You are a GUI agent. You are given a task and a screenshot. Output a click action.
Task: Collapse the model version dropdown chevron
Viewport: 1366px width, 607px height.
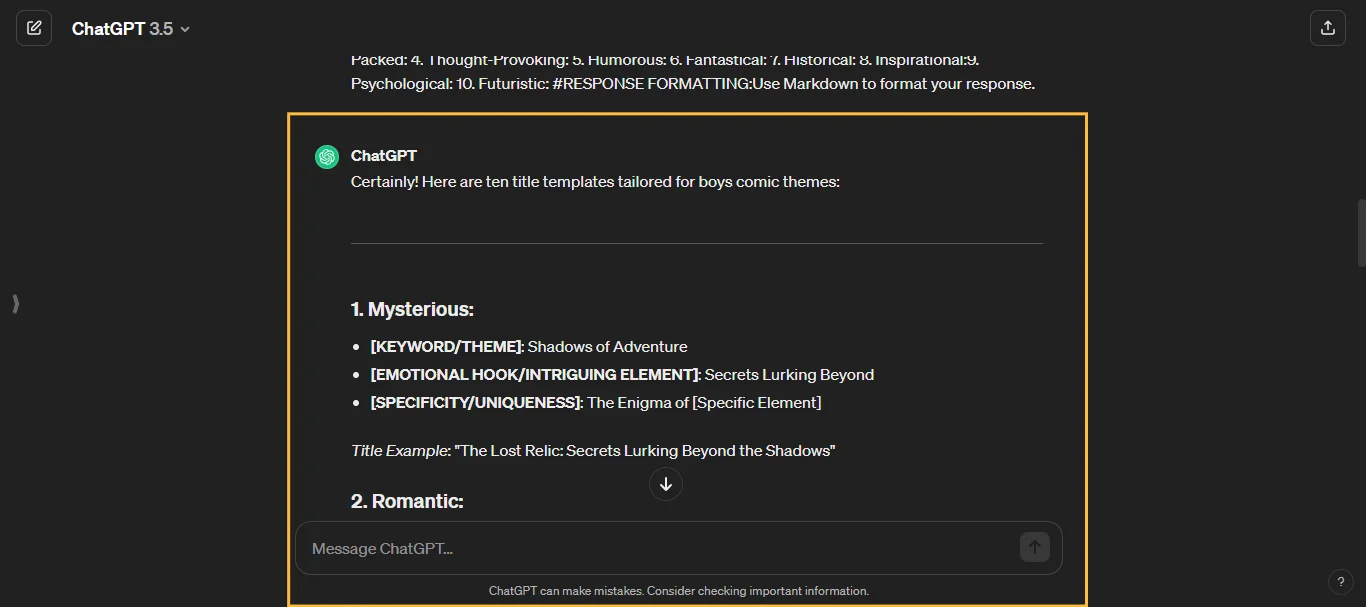tap(185, 29)
